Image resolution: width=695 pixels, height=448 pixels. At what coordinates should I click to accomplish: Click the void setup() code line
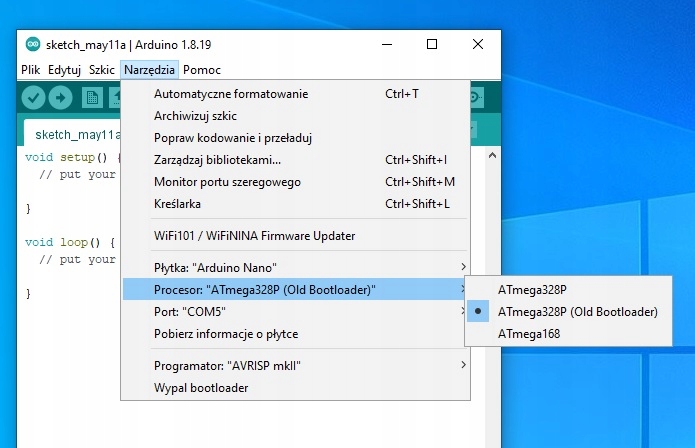[x=73, y=157]
